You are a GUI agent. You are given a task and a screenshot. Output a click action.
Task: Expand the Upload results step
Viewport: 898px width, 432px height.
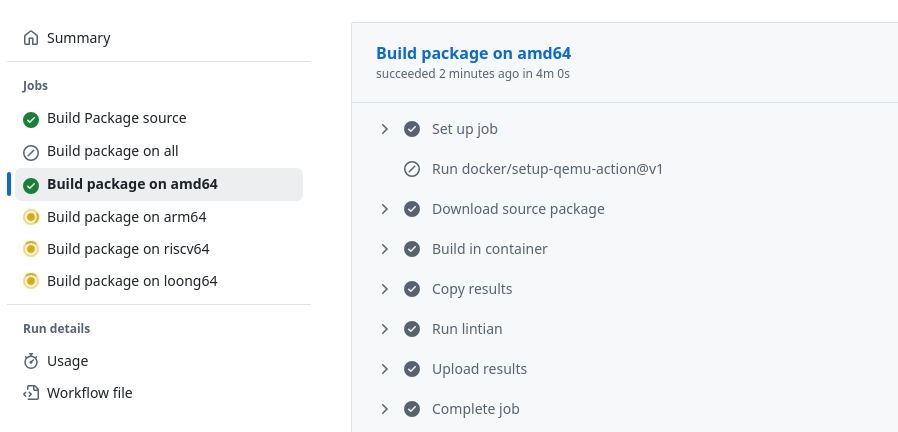(385, 369)
